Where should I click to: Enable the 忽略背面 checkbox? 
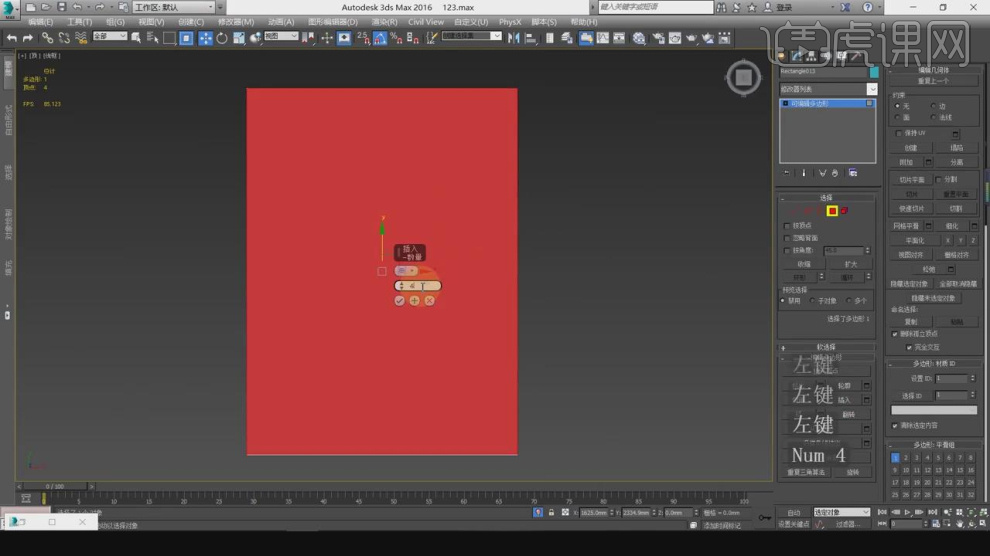pos(786,238)
